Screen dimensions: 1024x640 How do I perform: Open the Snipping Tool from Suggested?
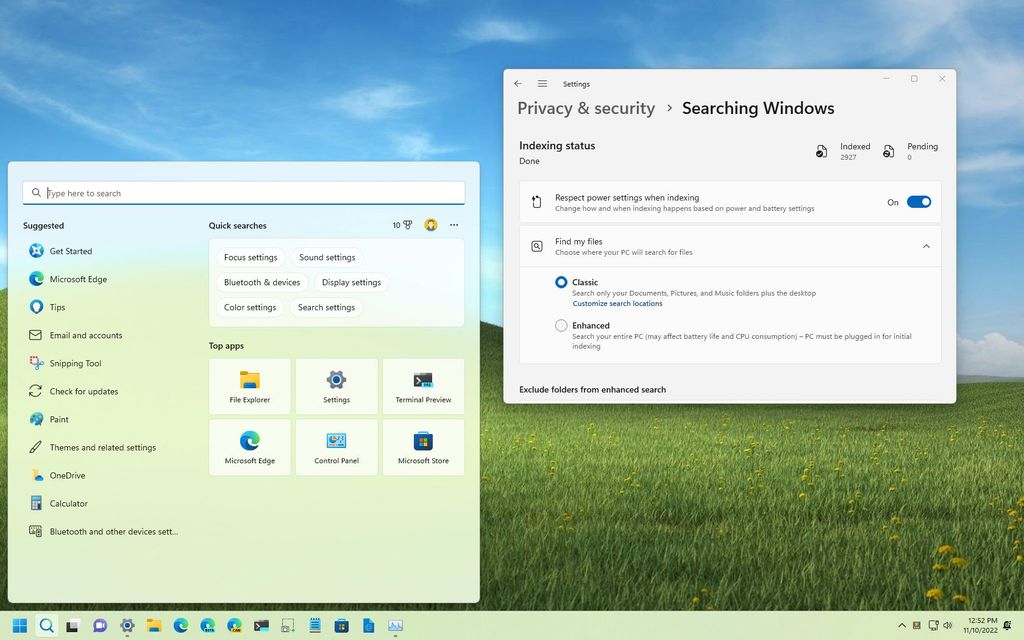[80, 363]
